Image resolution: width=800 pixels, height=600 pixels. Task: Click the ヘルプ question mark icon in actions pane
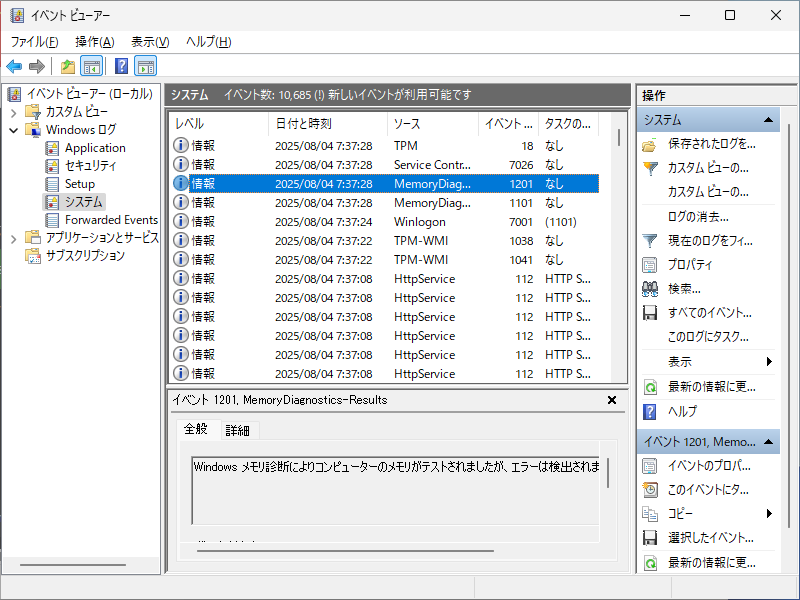click(x=649, y=411)
